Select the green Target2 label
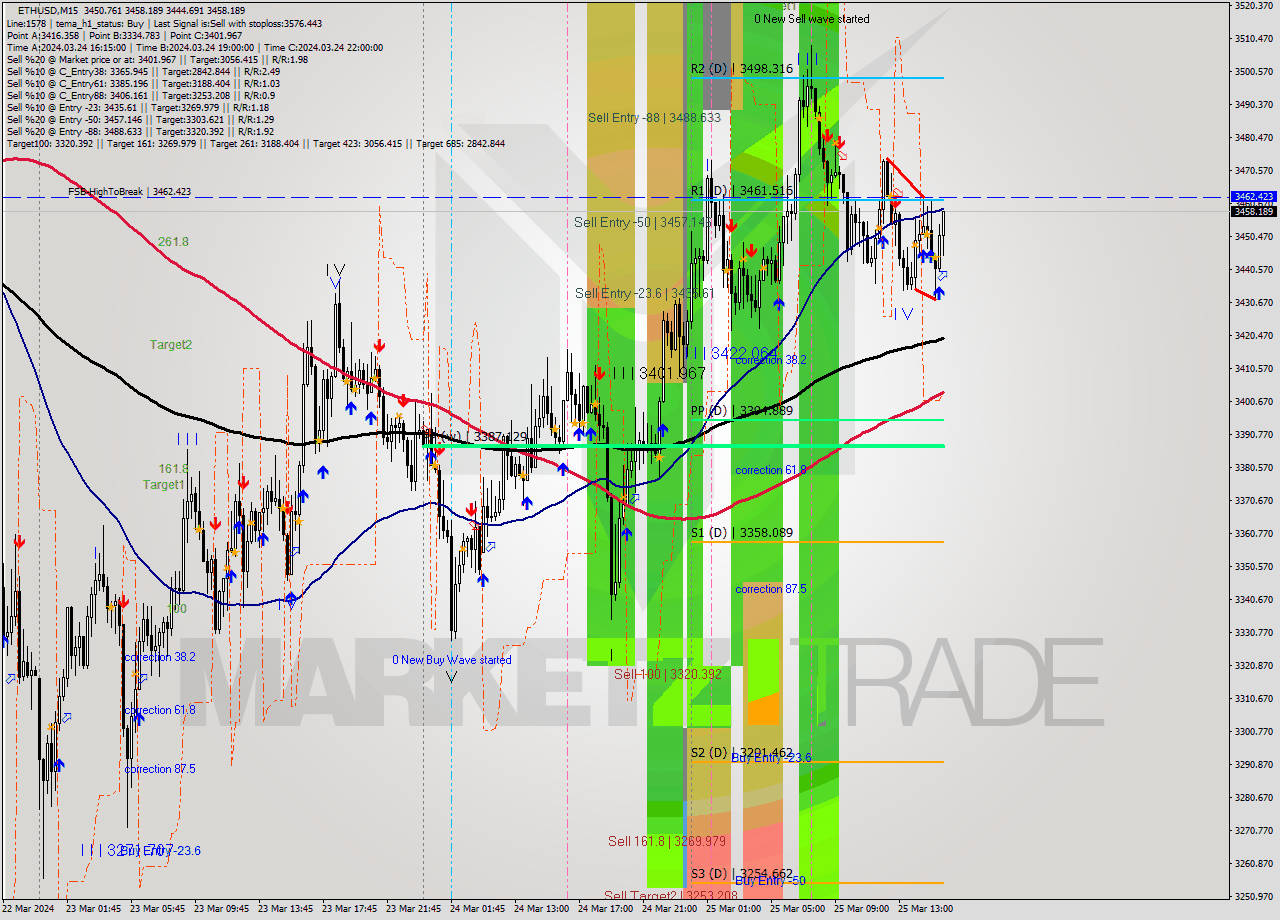The height and width of the screenshot is (920, 1280). (x=171, y=345)
